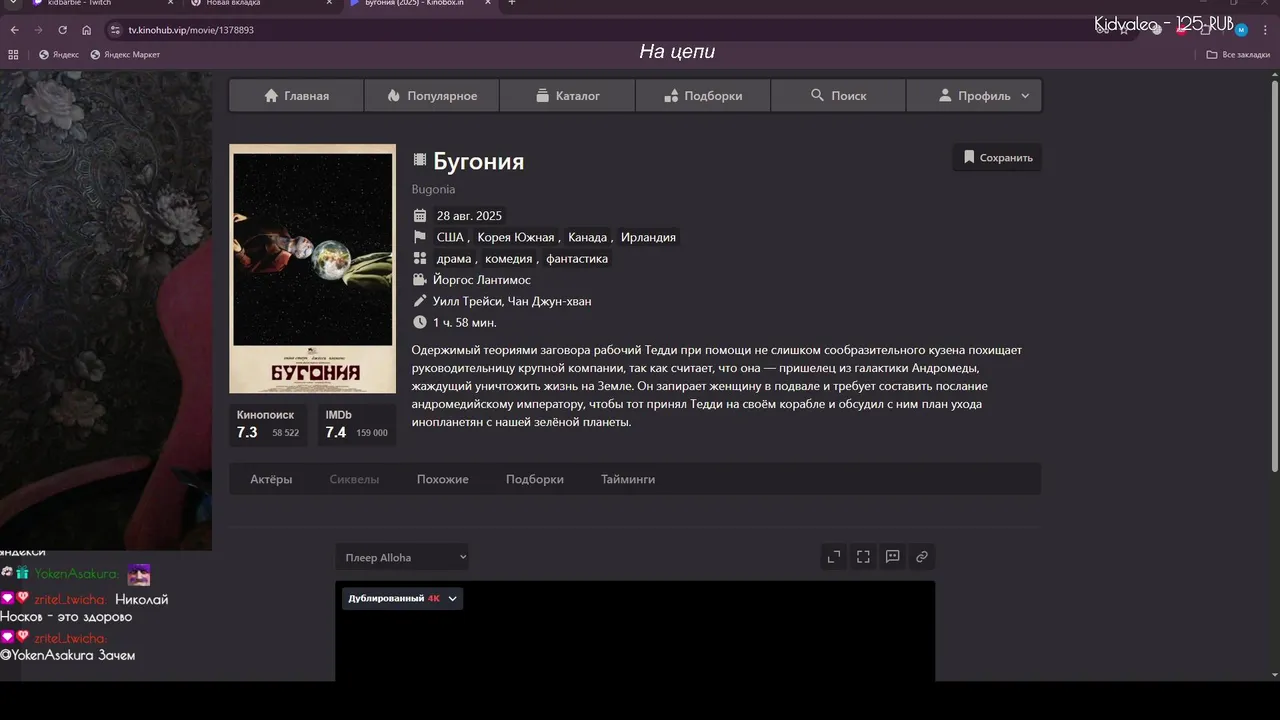The image size is (1280, 720).
Task: Filter by country США
Action: (450, 237)
